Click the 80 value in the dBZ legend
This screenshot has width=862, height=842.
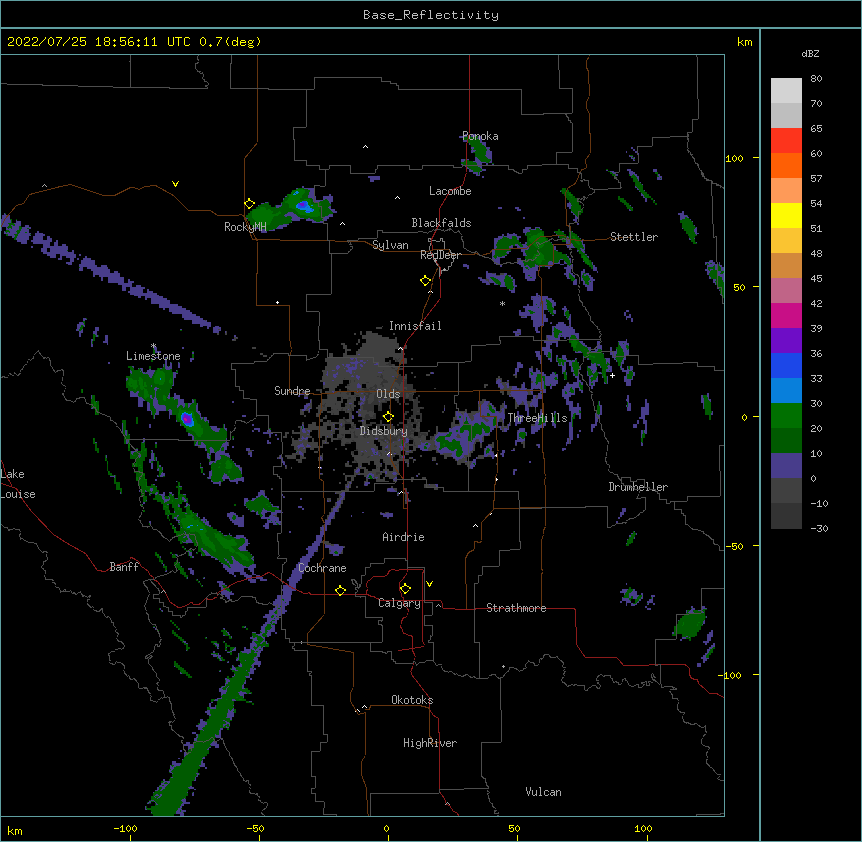pyautogui.click(x=816, y=79)
